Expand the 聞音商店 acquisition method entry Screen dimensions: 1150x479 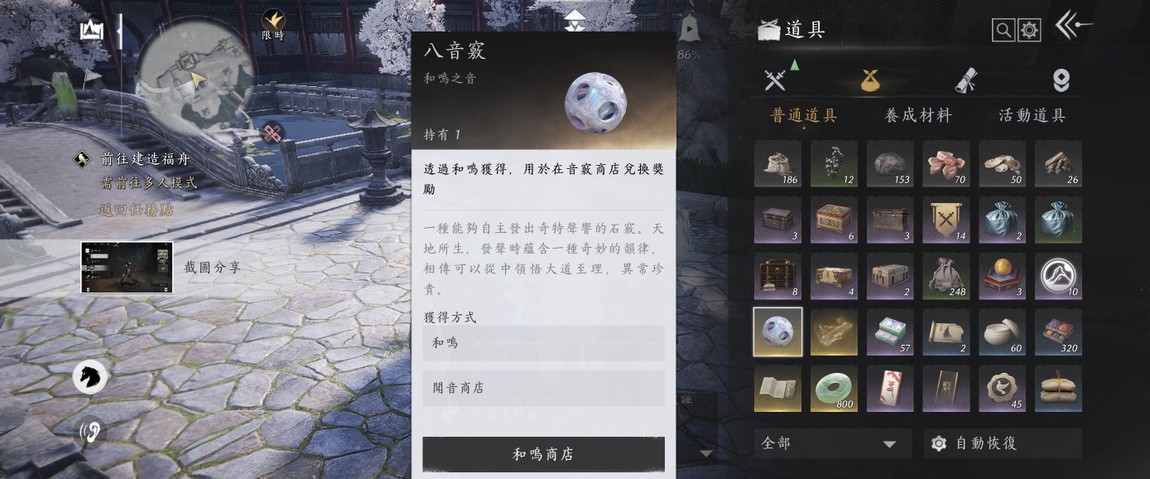click(543, 388)
